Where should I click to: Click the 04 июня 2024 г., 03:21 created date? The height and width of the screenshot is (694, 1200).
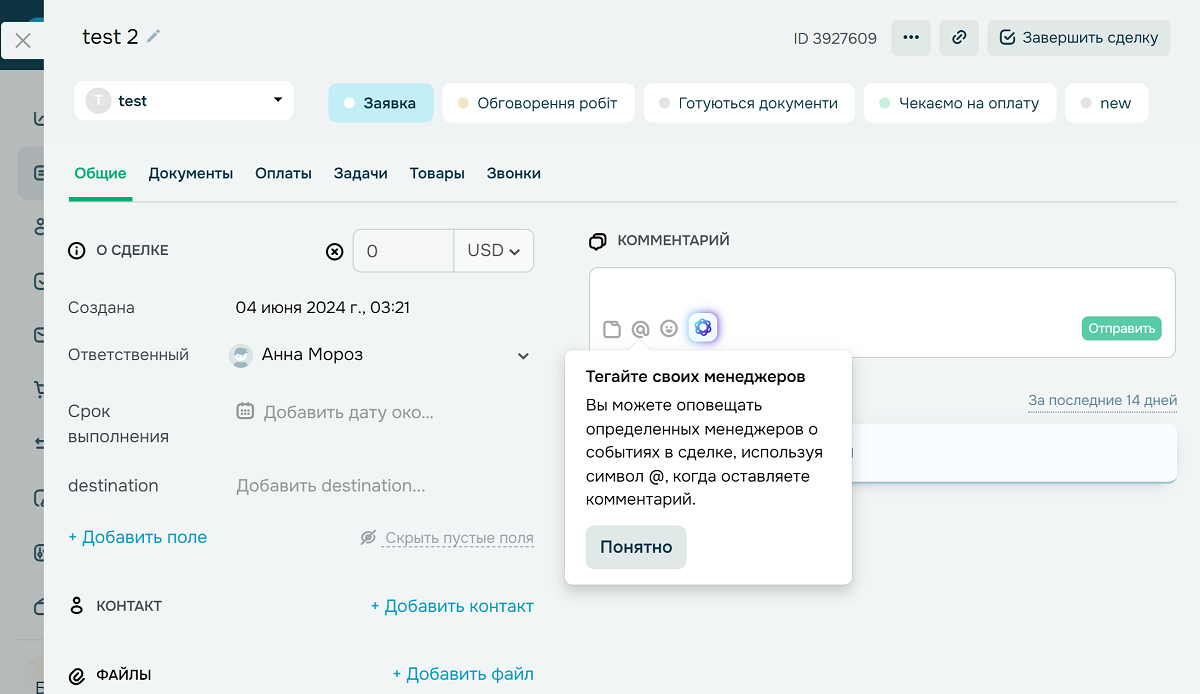323,308
